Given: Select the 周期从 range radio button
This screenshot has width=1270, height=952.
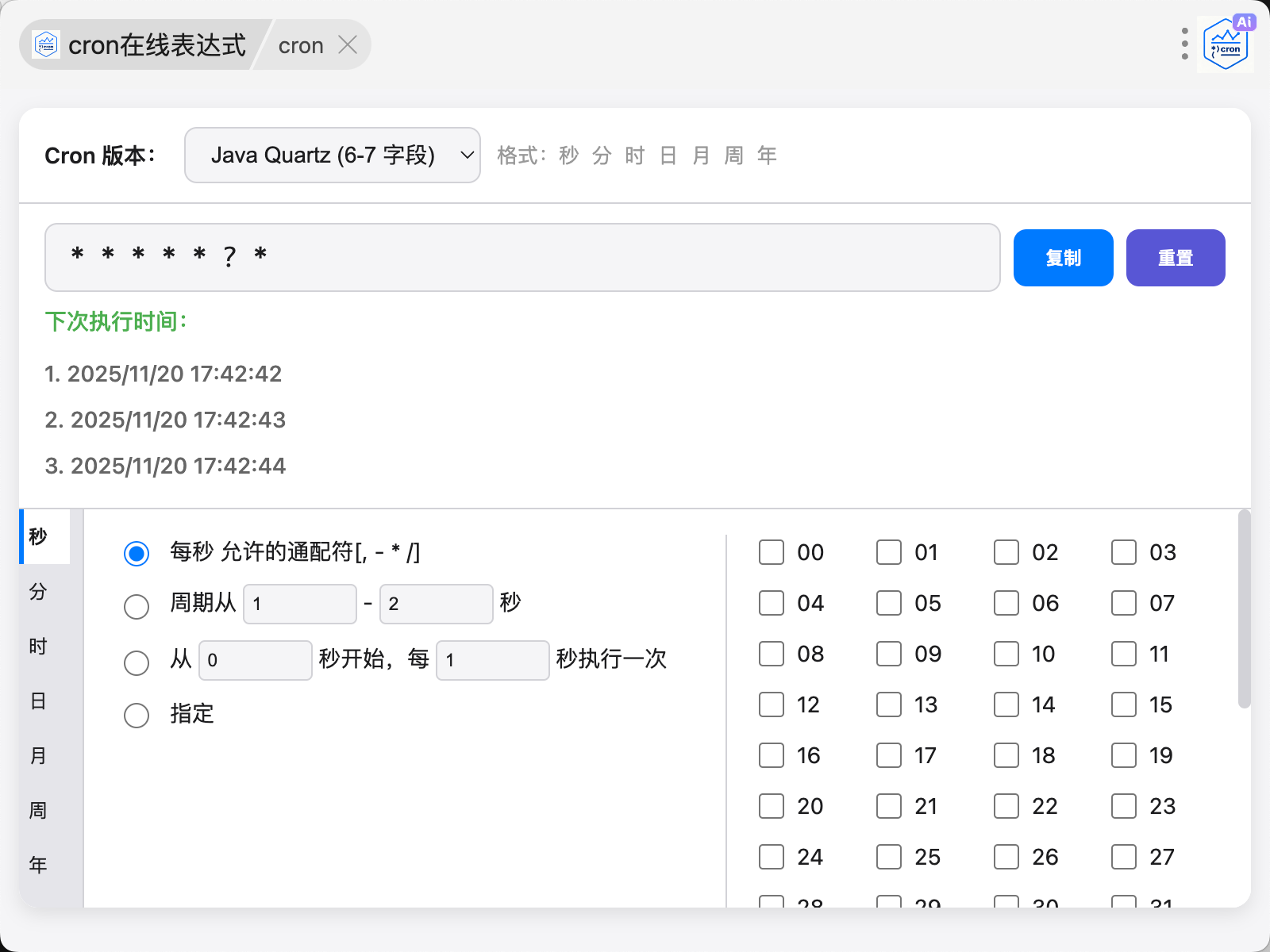Looking at the screenshot, I should tap(137, 606).
